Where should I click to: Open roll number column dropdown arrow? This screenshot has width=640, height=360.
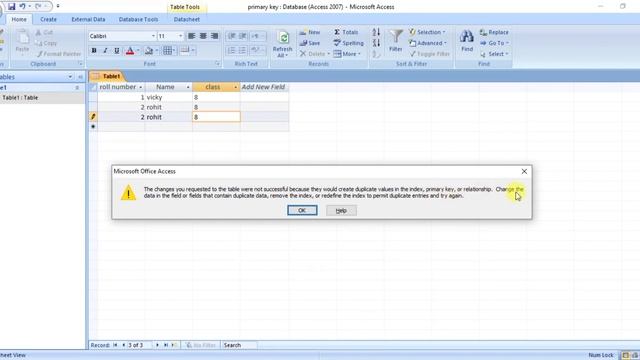(141, 87)
